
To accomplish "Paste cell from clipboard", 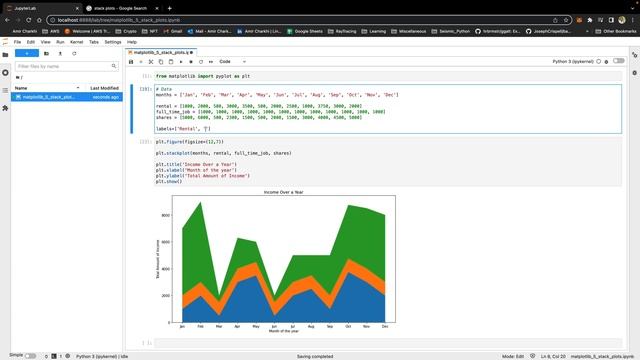I will click(x=171, y=62).
